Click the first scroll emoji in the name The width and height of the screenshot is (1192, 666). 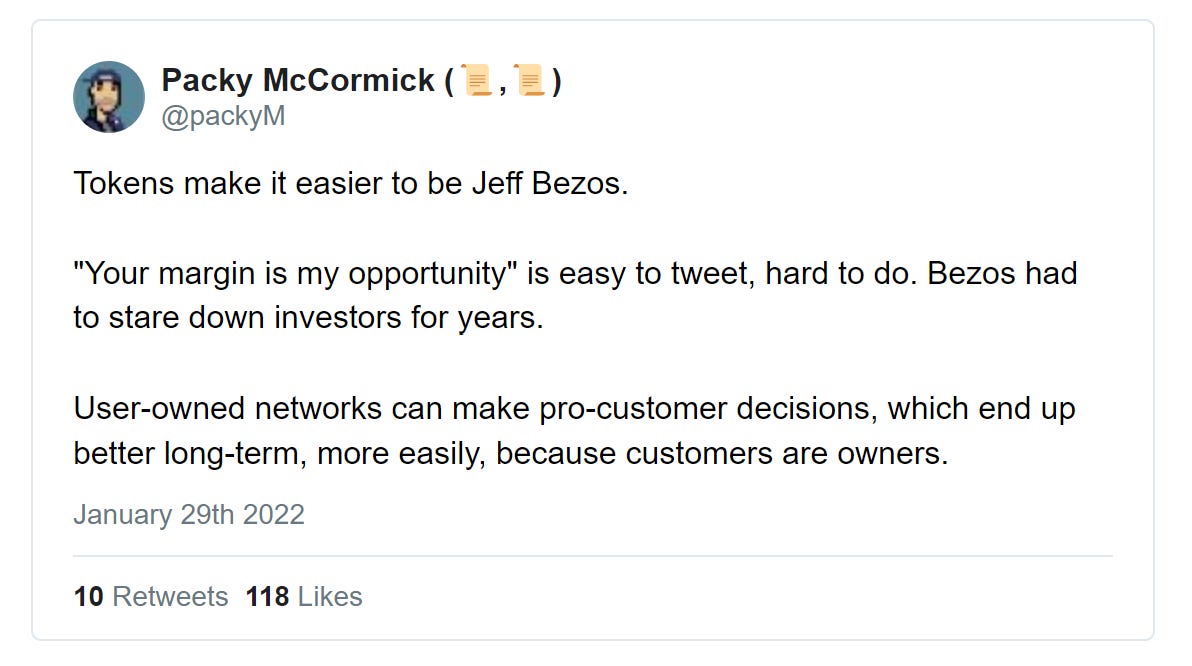pyautogui.click(x=477, y=81)
